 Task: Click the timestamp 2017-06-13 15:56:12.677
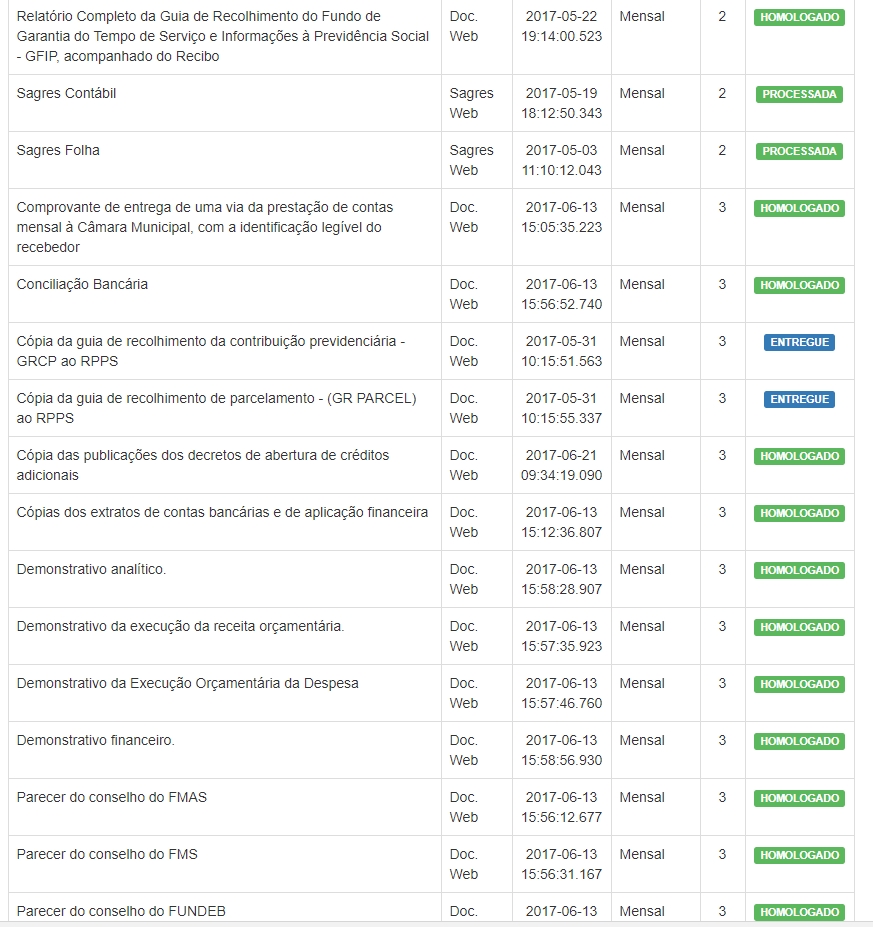[x=562, y=807]
